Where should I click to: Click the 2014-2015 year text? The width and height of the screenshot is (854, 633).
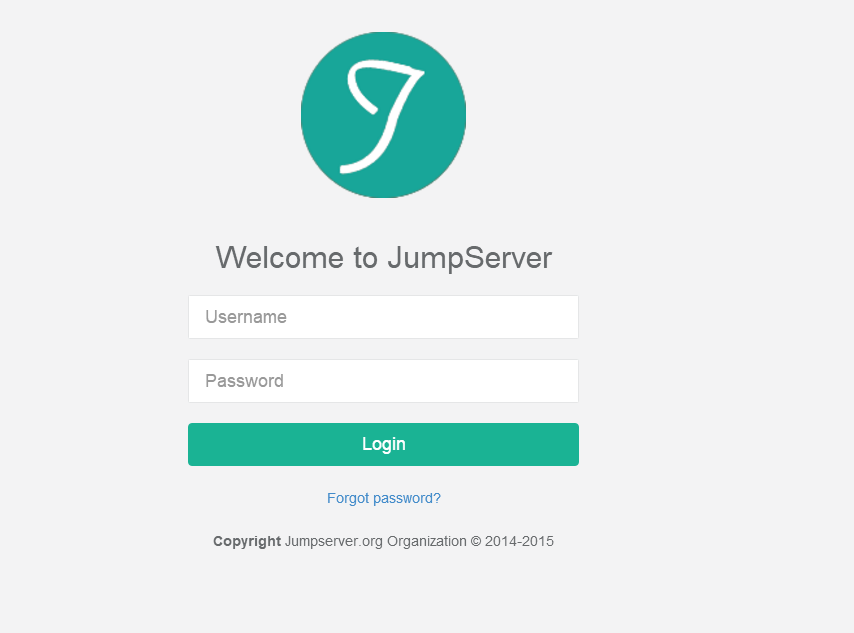(x=519, y=541)
